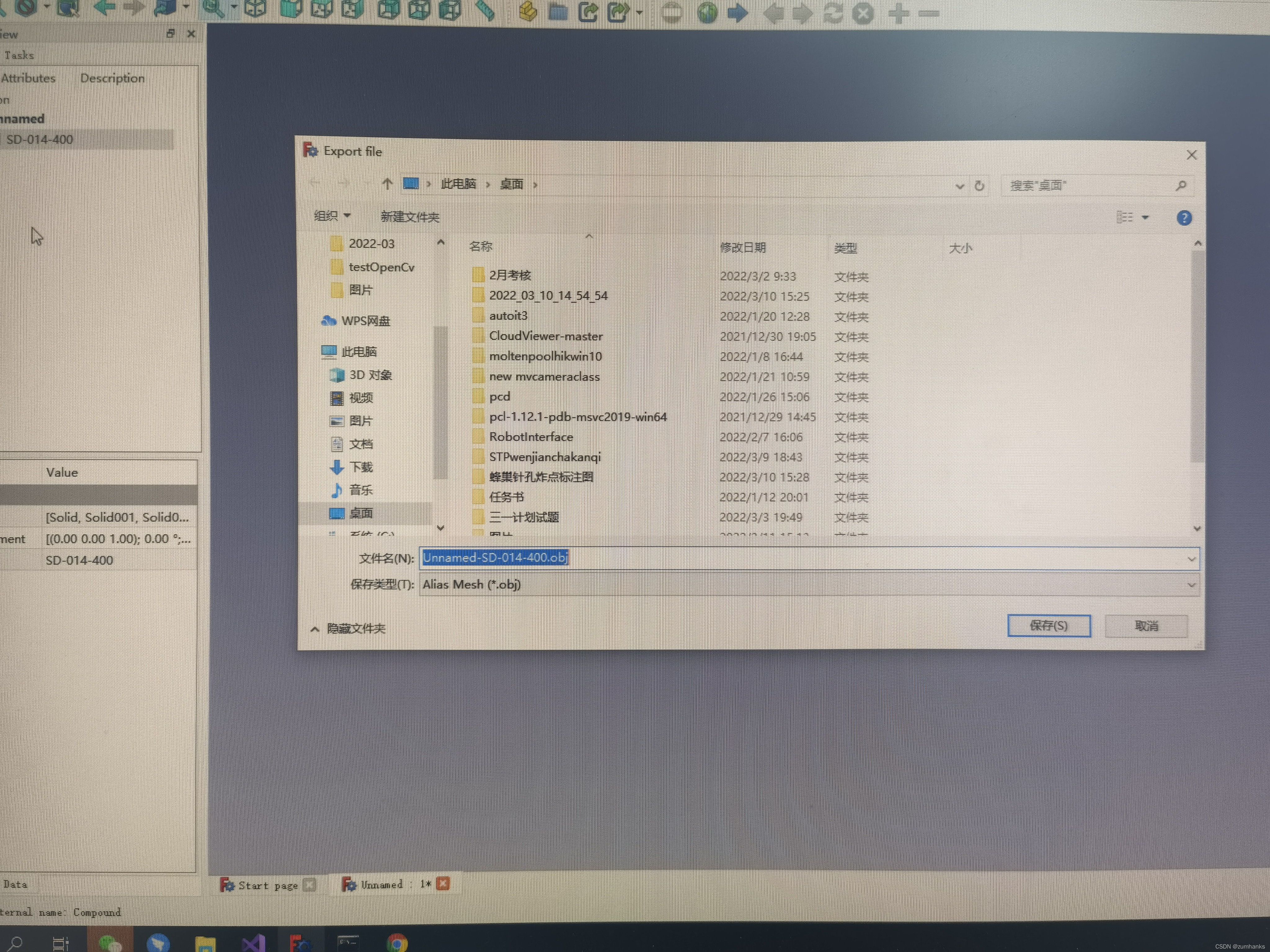Click the measure distance ruler icon
The width and height of the screenshot is (1270, 952).
pos(485,10)
